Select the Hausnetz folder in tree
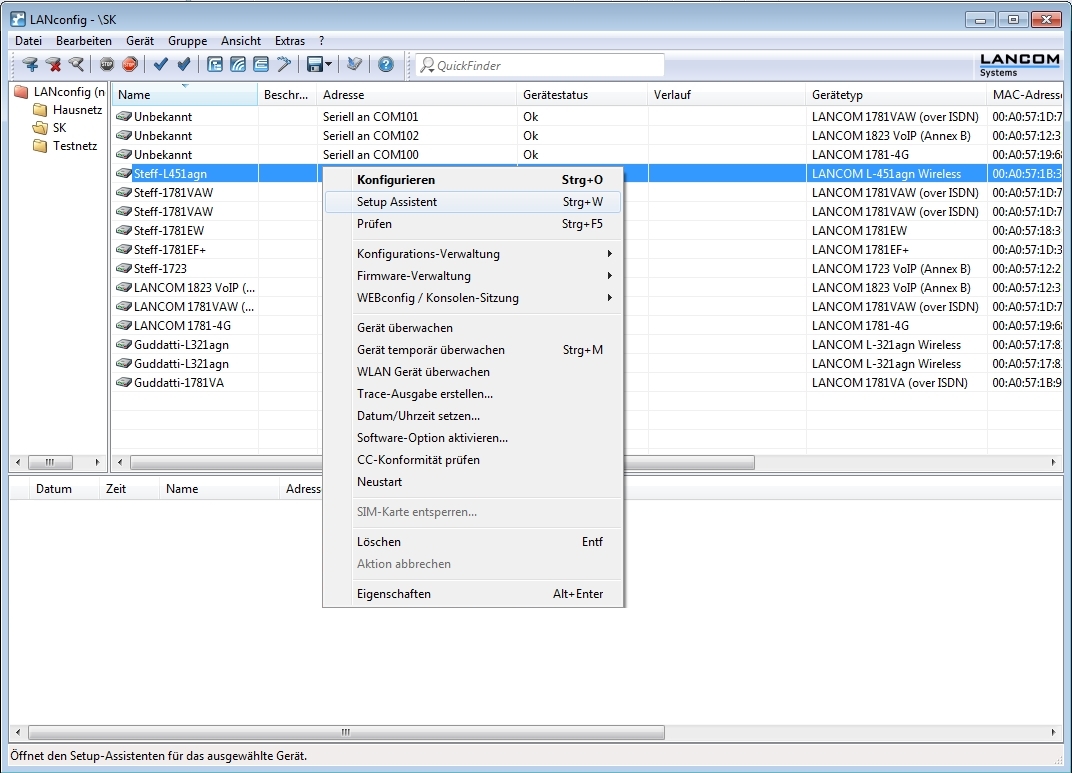Viewport: 1072px width, 773px height. (x=77, y=110)
